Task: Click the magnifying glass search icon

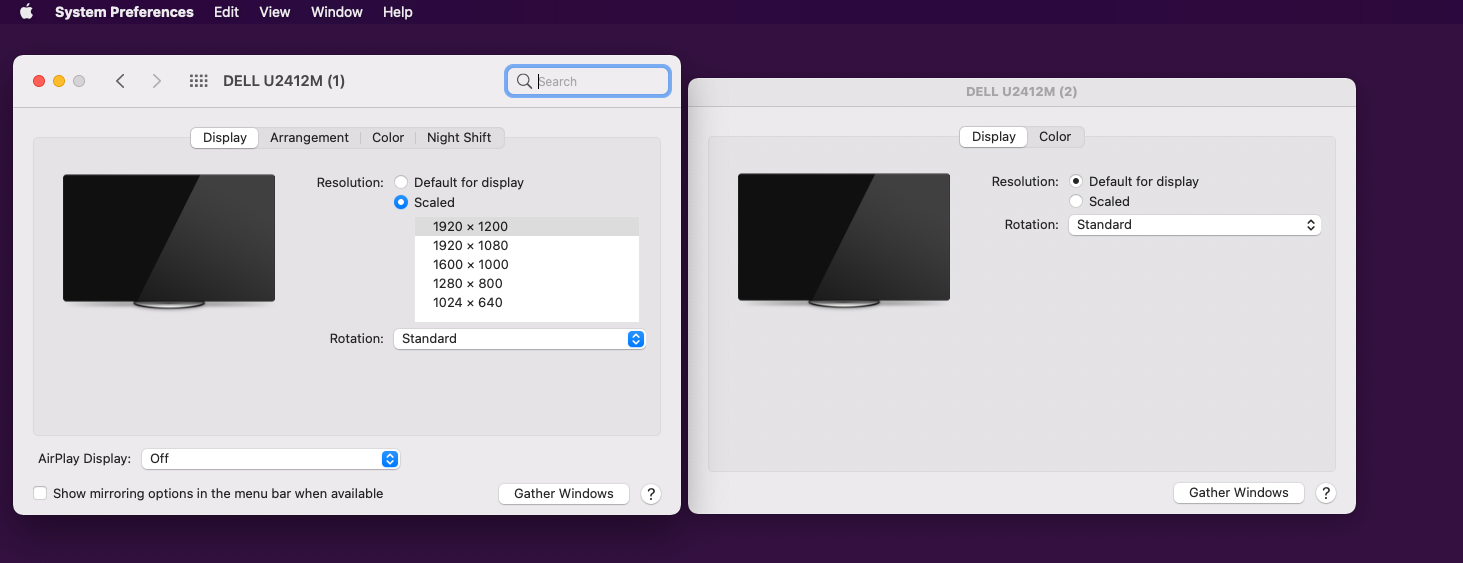Action: 524,81
